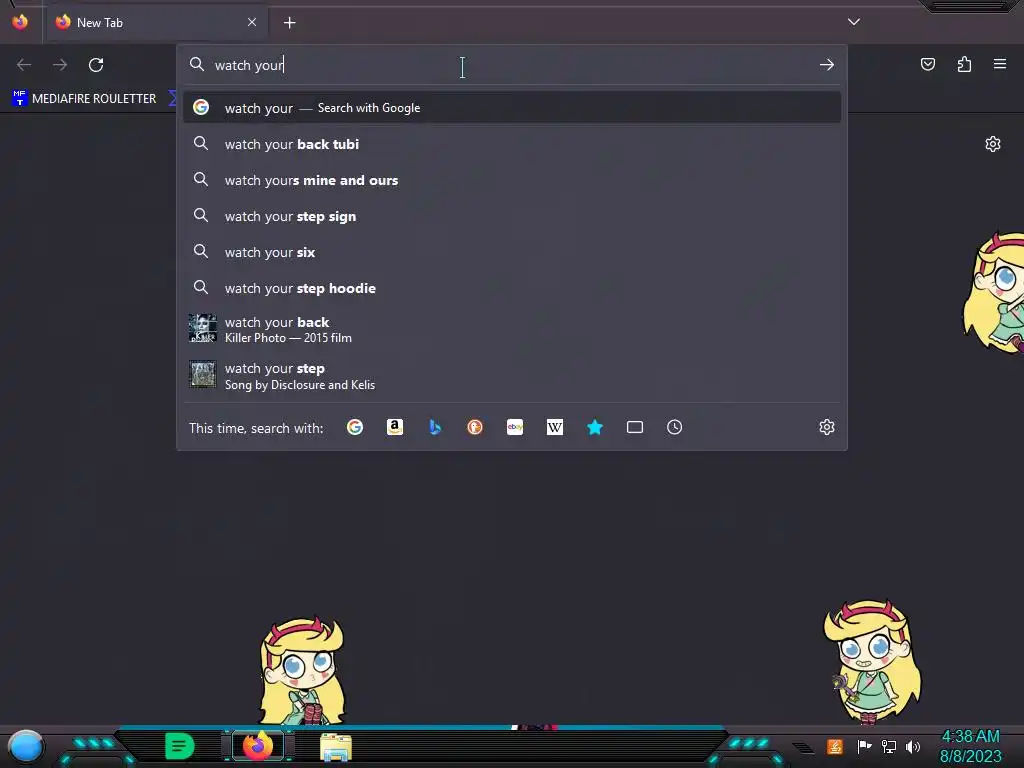
Task: Search this time with Amazon
Action: pyautogui.click(x=394, y=427)
